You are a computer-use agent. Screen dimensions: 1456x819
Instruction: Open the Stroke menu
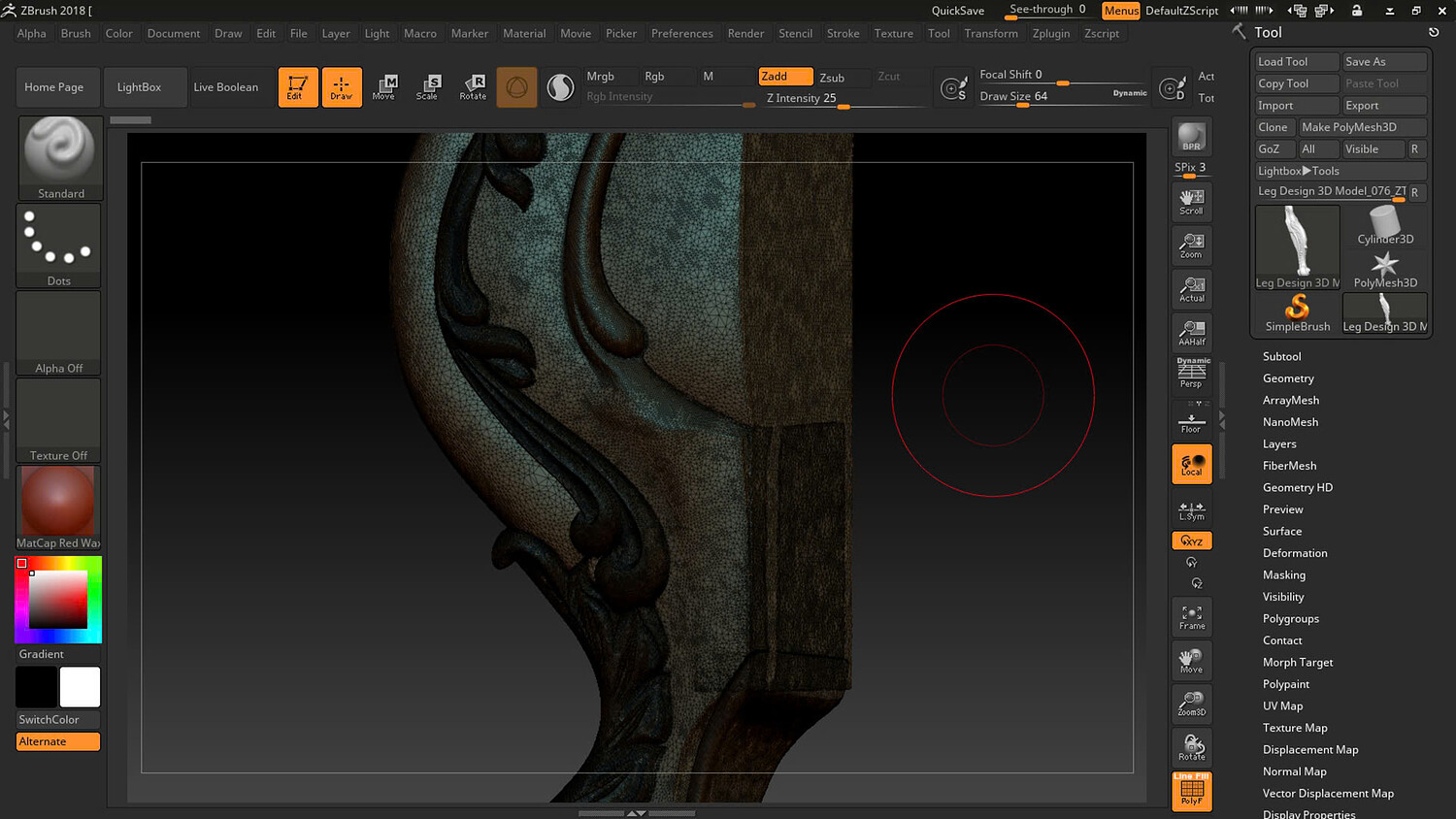point(843,33)
